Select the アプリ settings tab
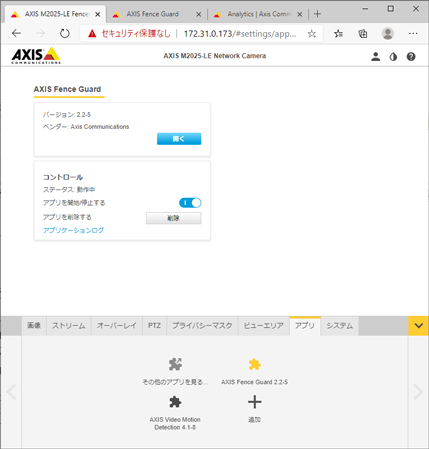Screen dimensions: 429x449 (305, 326)
